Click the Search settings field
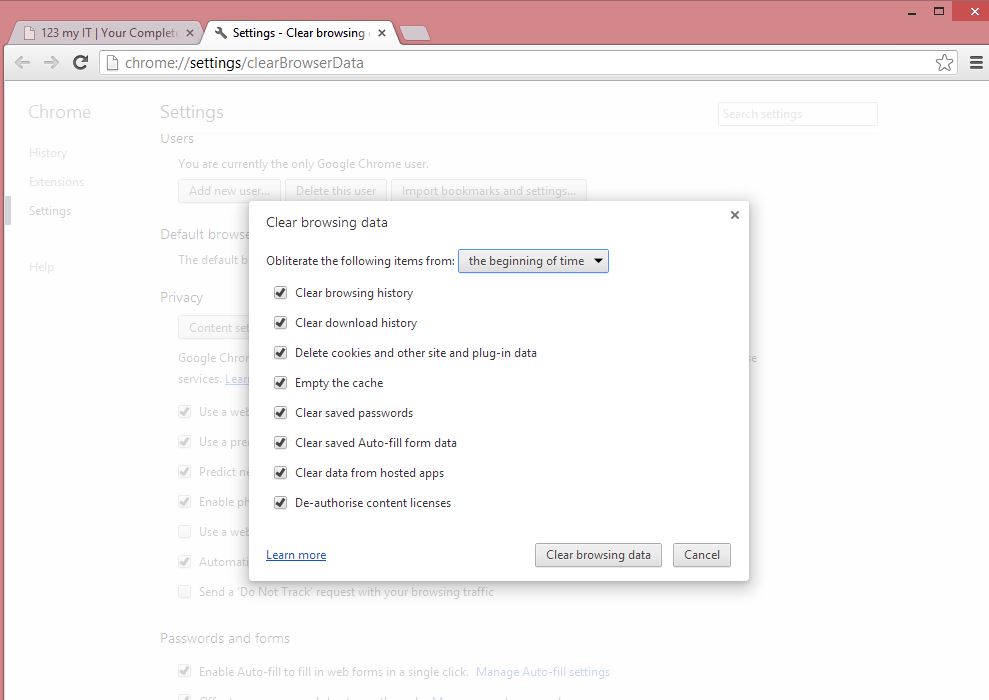This screenshot has height=700, width=989. click(x=797, y=114)
